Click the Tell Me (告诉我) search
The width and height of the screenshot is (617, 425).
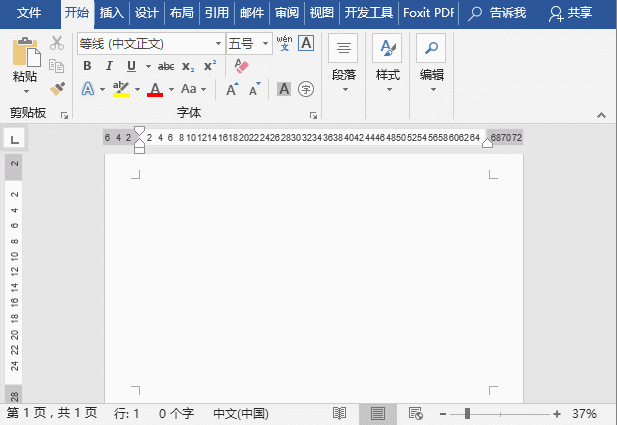pyautogui.click(x=497, y=13)
